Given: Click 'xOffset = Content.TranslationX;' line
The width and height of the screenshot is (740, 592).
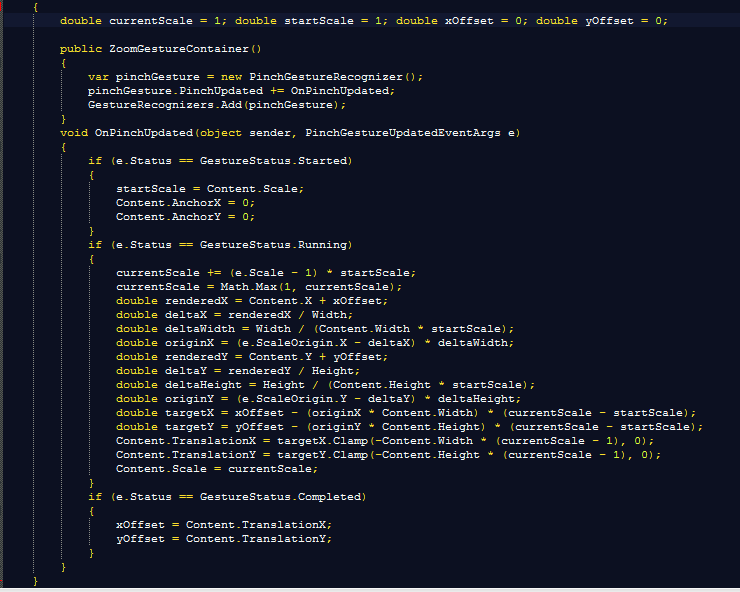Looking at the screenshot, I should click(224, 525).
